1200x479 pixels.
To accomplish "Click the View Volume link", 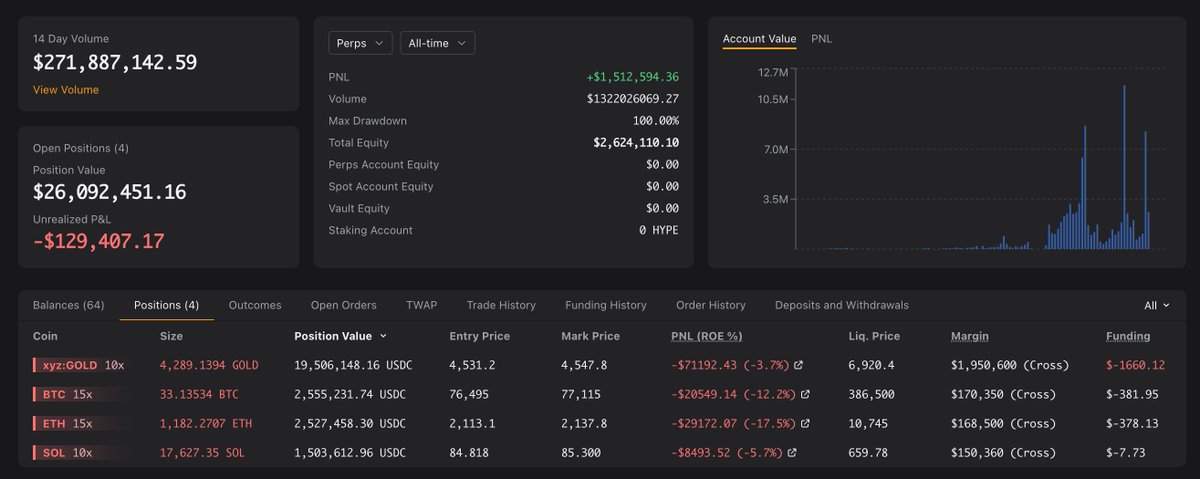I will click(66, 90).
